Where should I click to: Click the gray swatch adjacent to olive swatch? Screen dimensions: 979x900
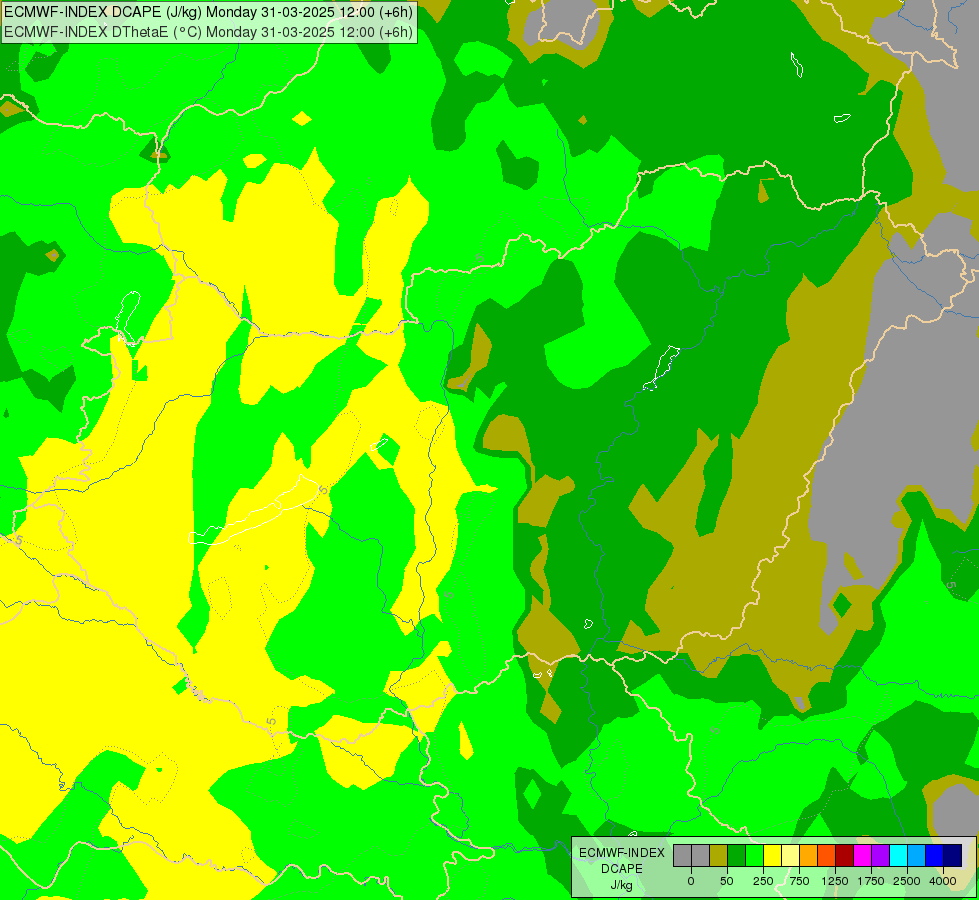click(x=701, y=855)
